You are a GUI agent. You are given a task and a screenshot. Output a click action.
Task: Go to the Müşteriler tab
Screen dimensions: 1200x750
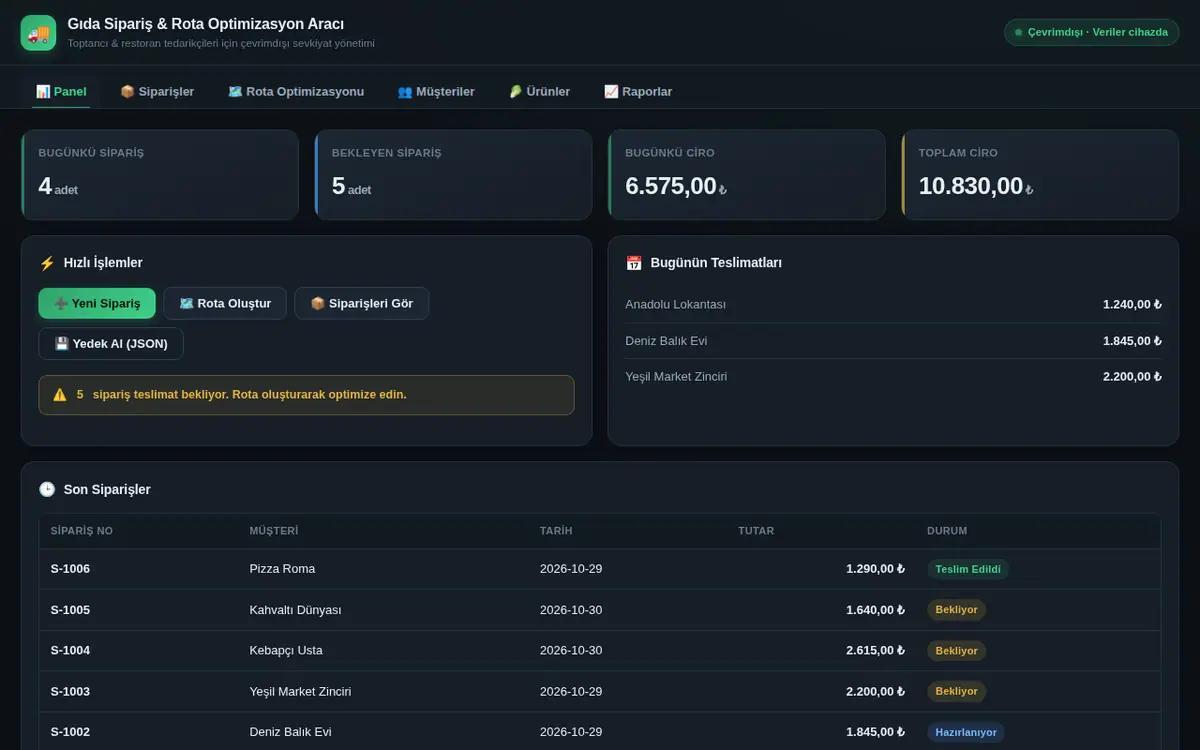coord(436,91)
